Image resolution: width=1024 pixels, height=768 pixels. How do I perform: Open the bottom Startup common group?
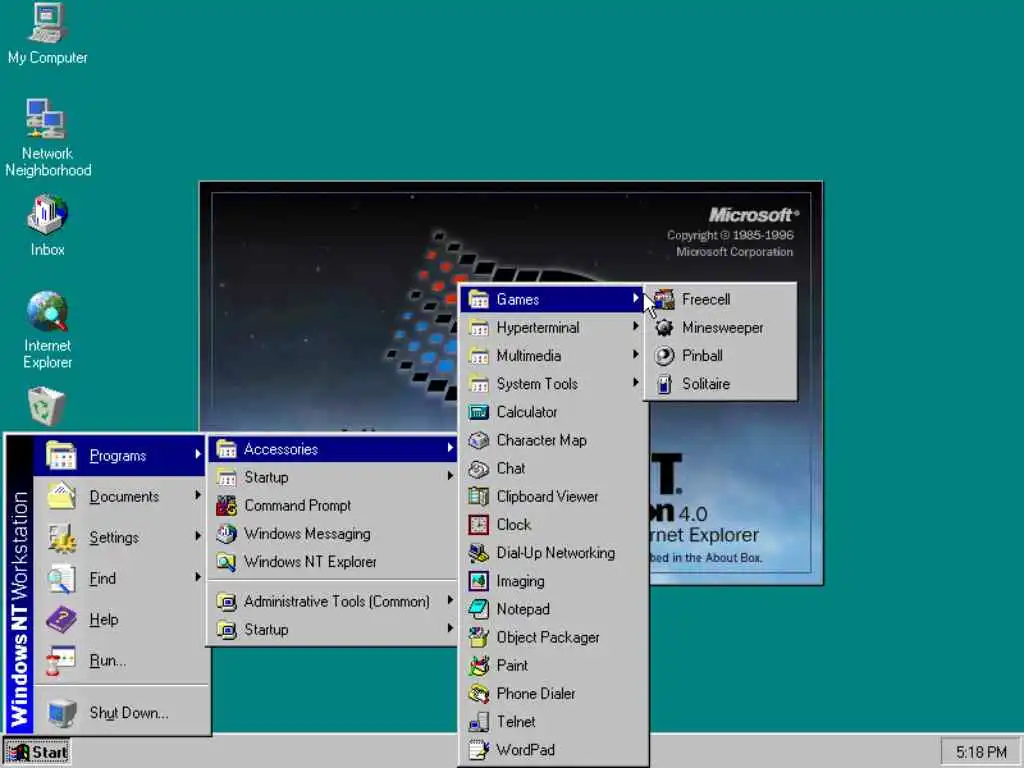(x=334, y=630)
